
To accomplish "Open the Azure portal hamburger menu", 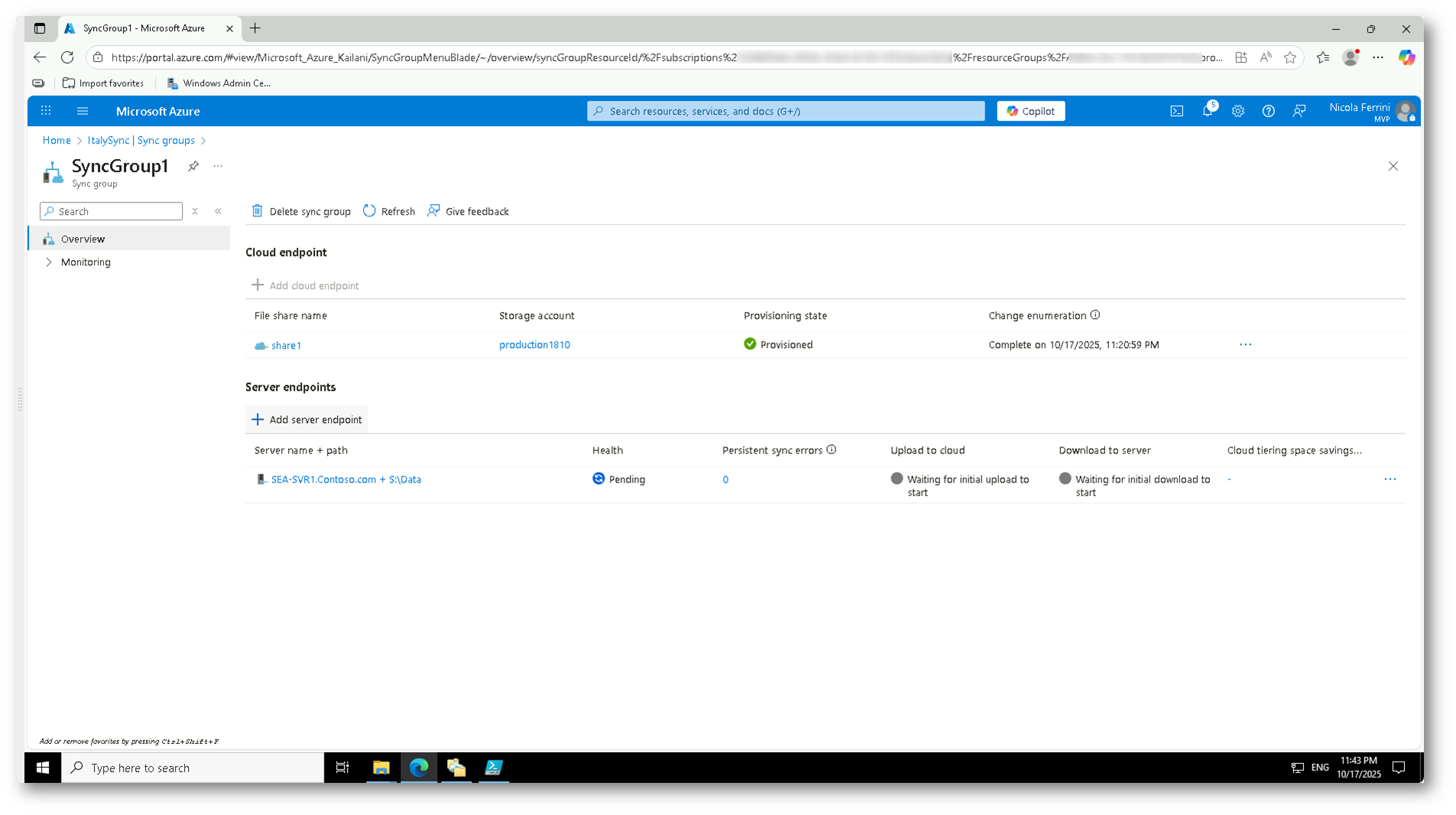I will 83,111.
